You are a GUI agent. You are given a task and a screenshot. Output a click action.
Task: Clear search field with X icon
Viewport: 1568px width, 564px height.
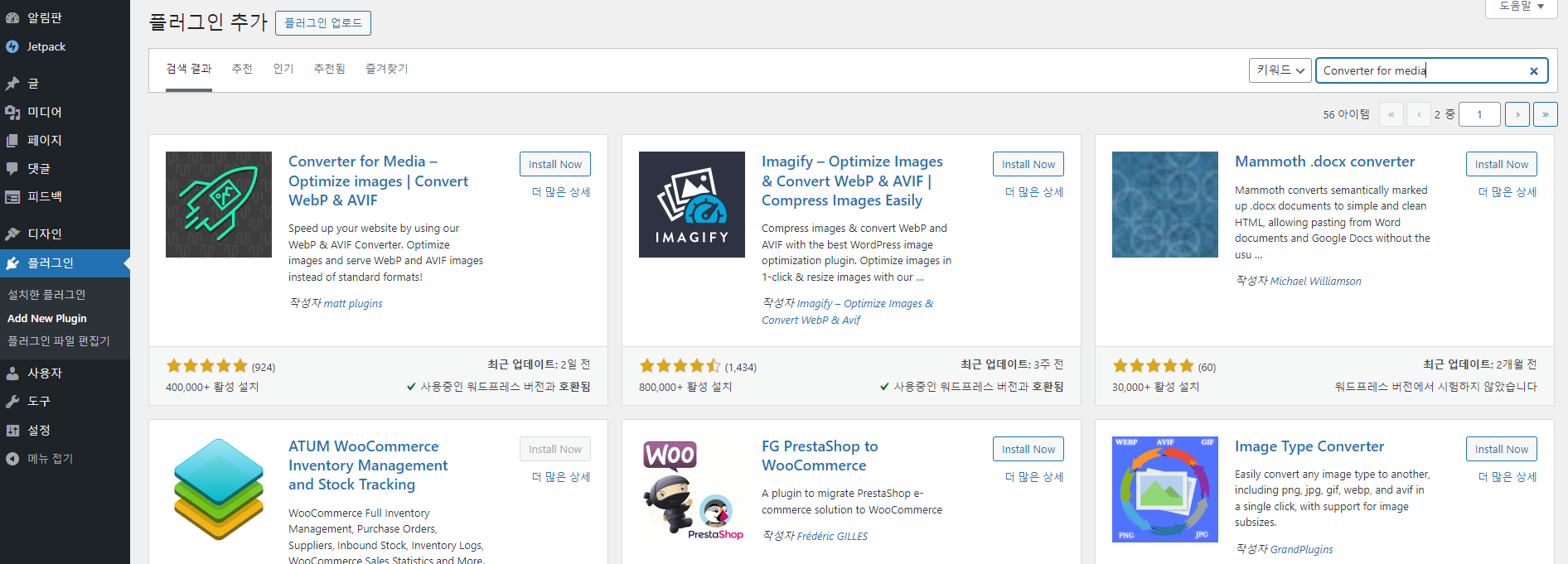pos(1534,71)
